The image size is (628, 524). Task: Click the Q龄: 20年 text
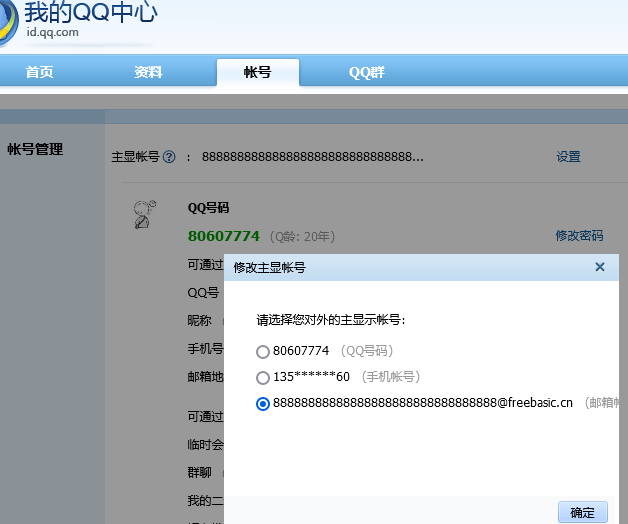pos(302,237)
